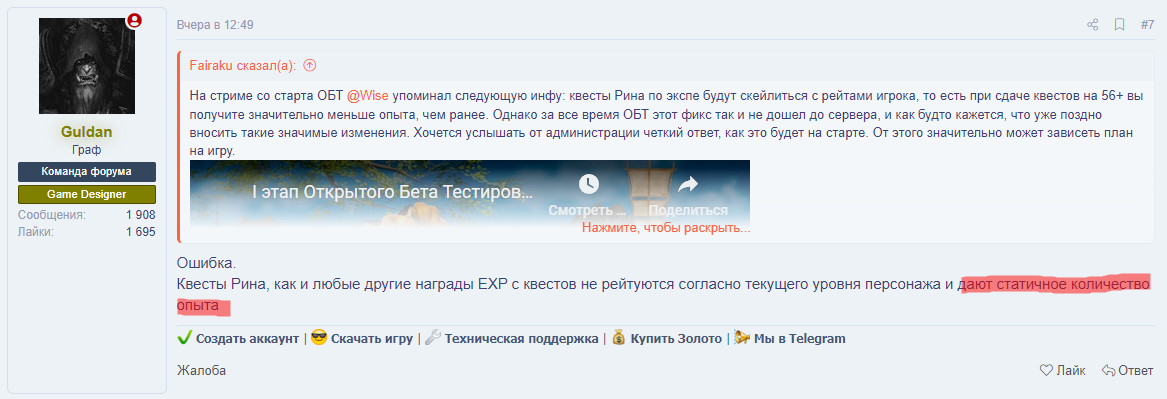Viewport: 1167px width, 399px height.
Task: Click the Граф user title text
Action: click(x=86, y=150)
